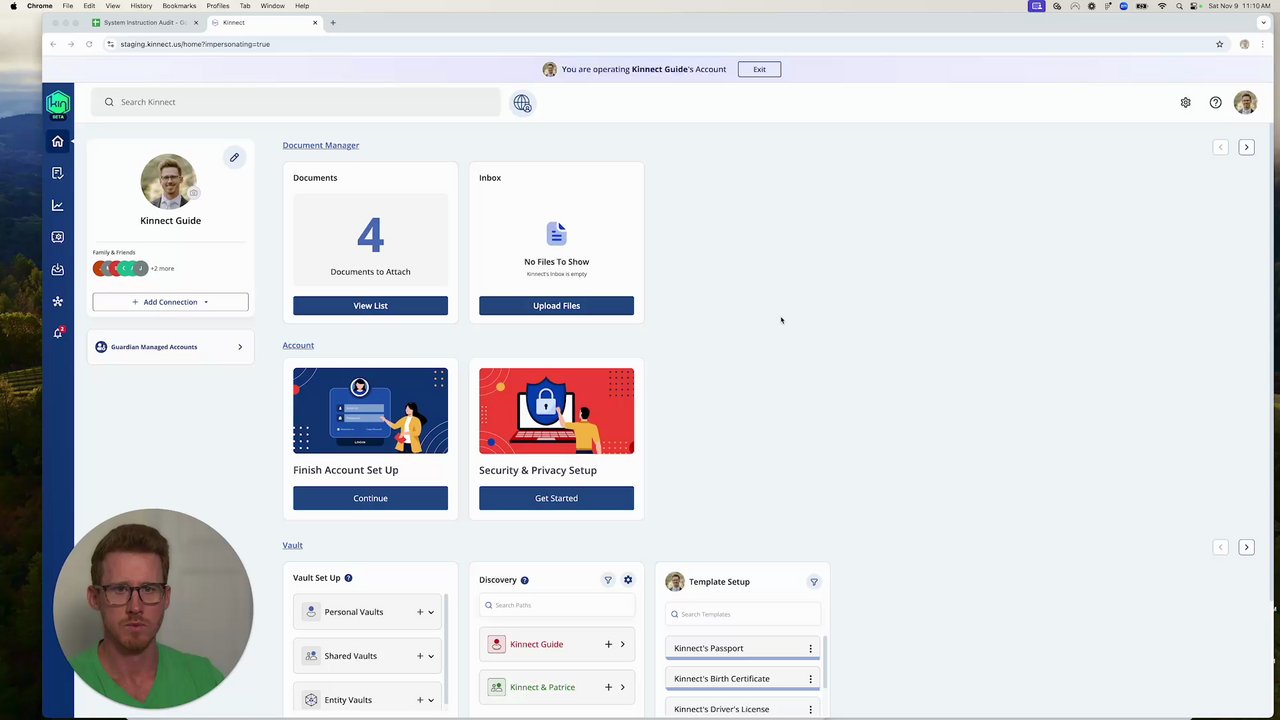1280x720 pixels.
Task: Open the Add Connection dropdown
Action: 170,302
